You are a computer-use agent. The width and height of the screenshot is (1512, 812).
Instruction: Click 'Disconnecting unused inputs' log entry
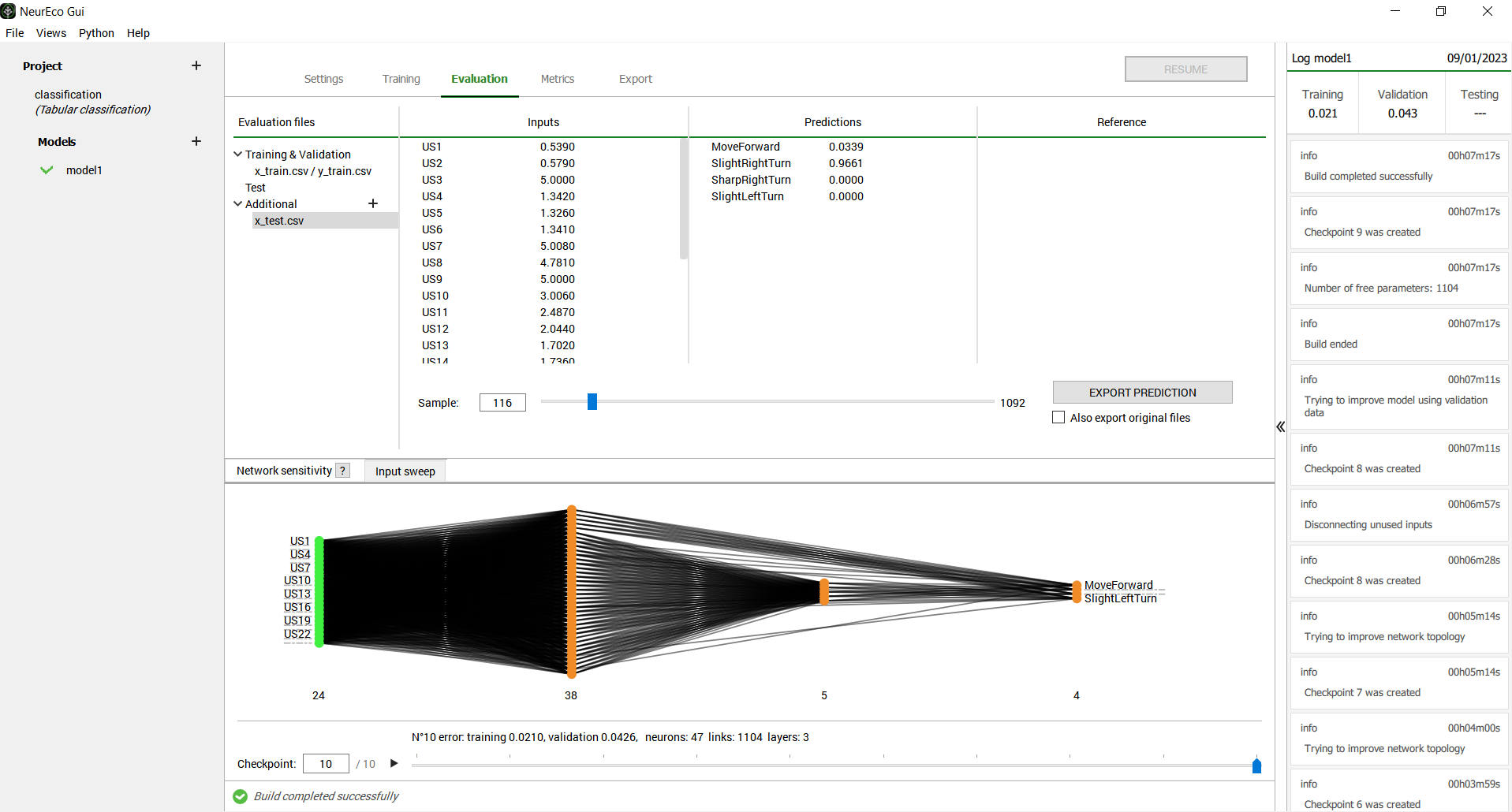point(1399,516)
